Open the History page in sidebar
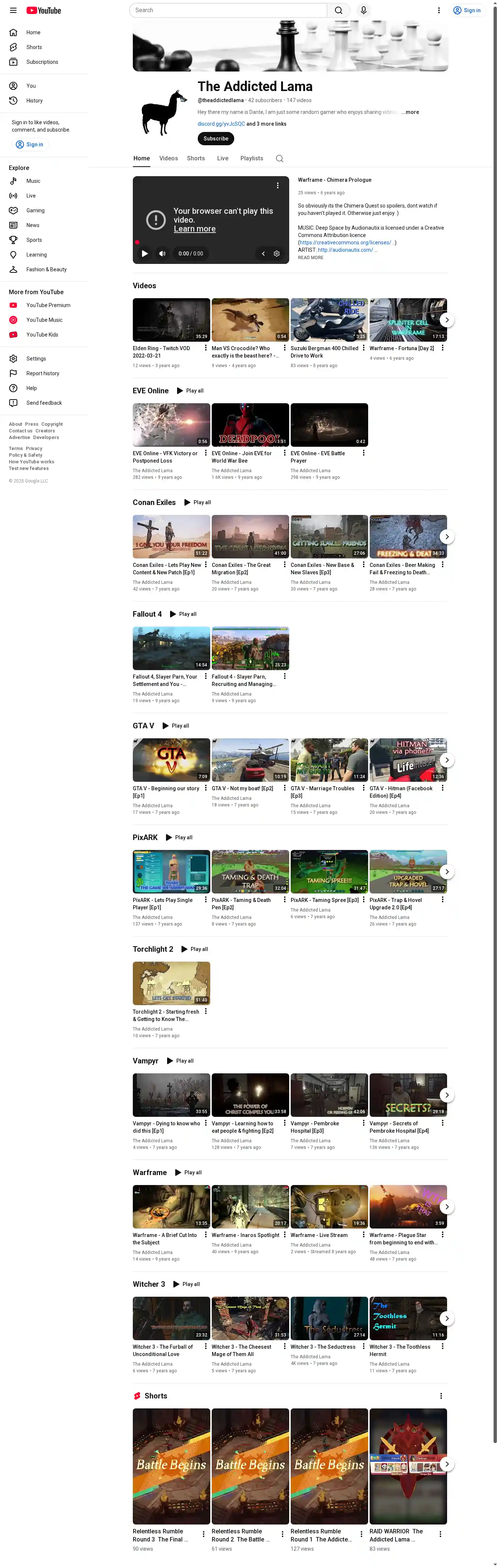The width and height of the screenshot is (498, 1568). 34,101
